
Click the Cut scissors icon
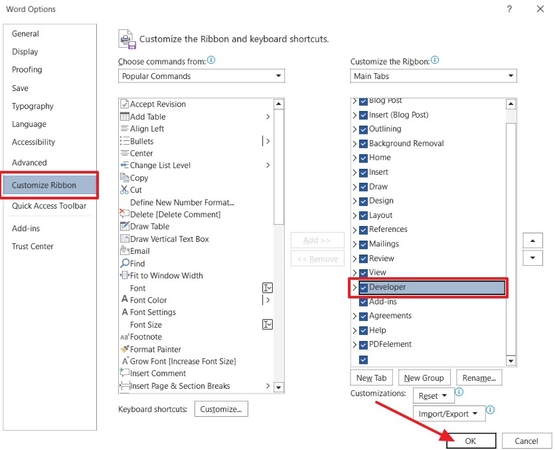pos(124,190)
